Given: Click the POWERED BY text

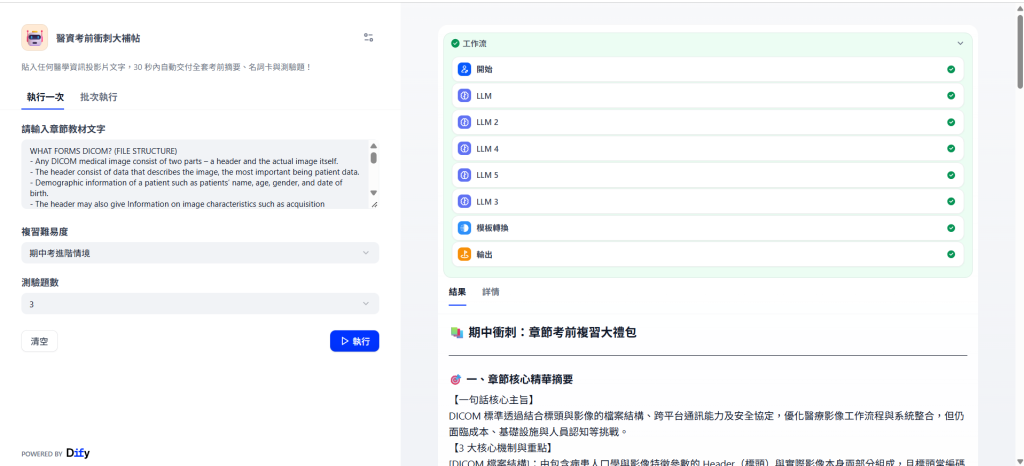Looking at the screenshot, I should click(42, 454).
